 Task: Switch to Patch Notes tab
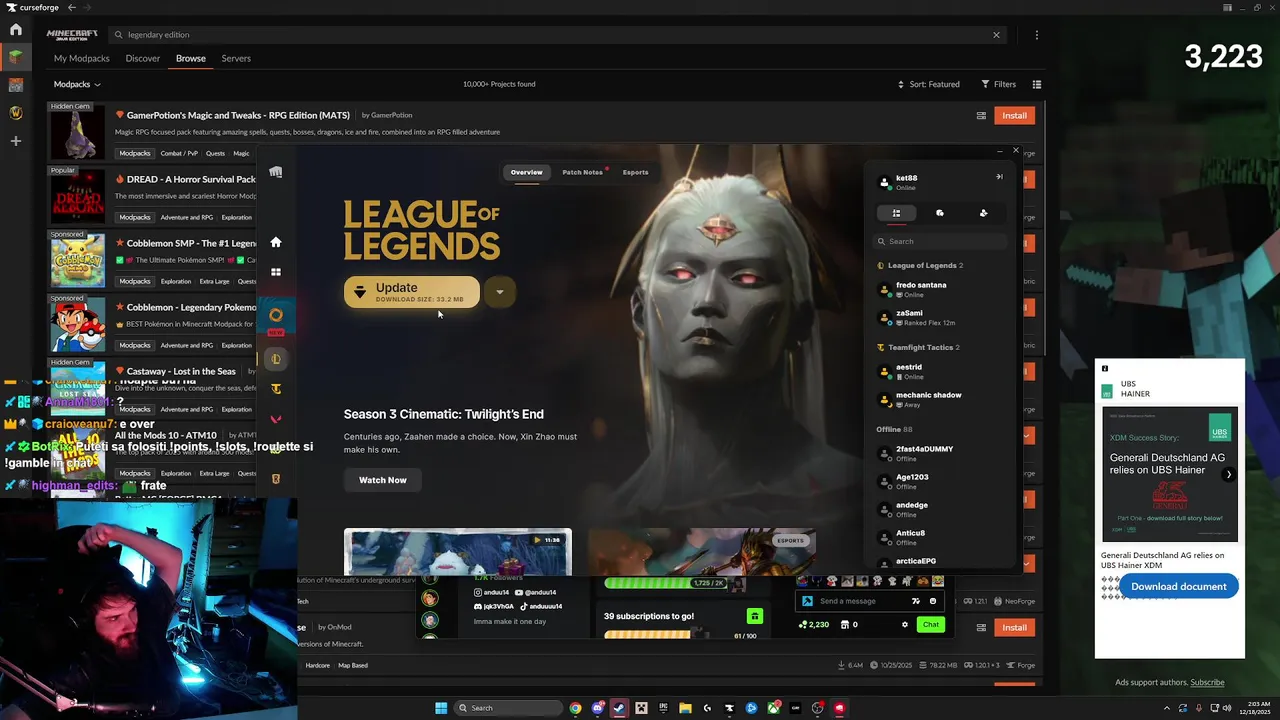(x=583, y=172)
